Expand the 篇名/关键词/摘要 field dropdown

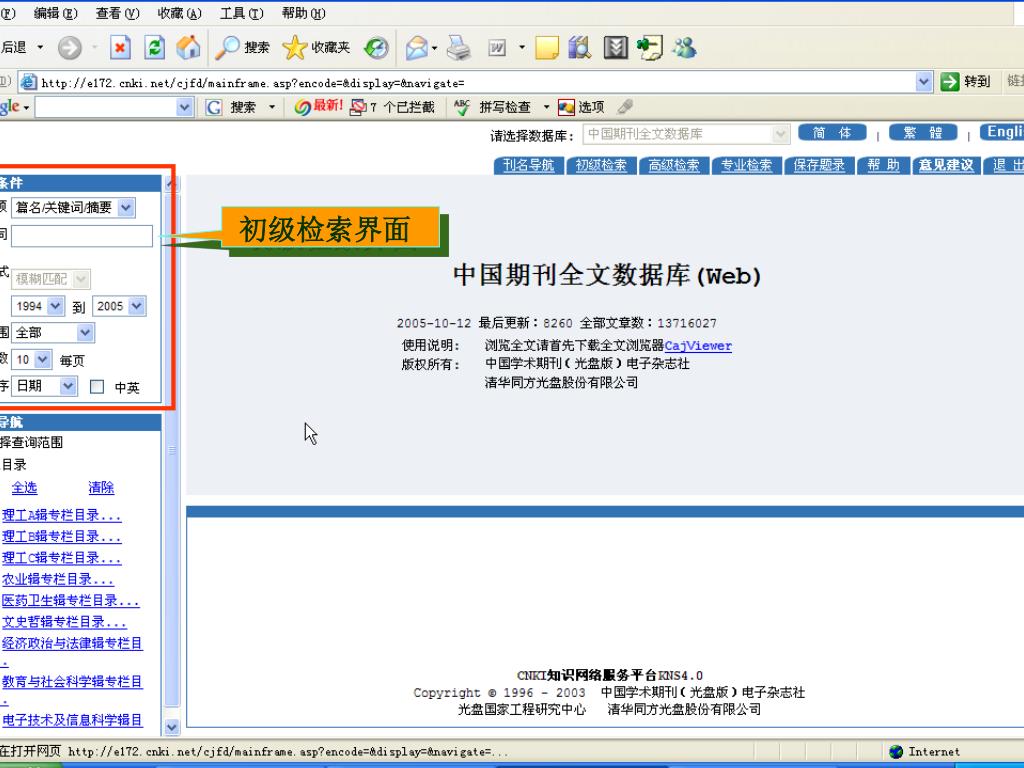click(126, 208)
